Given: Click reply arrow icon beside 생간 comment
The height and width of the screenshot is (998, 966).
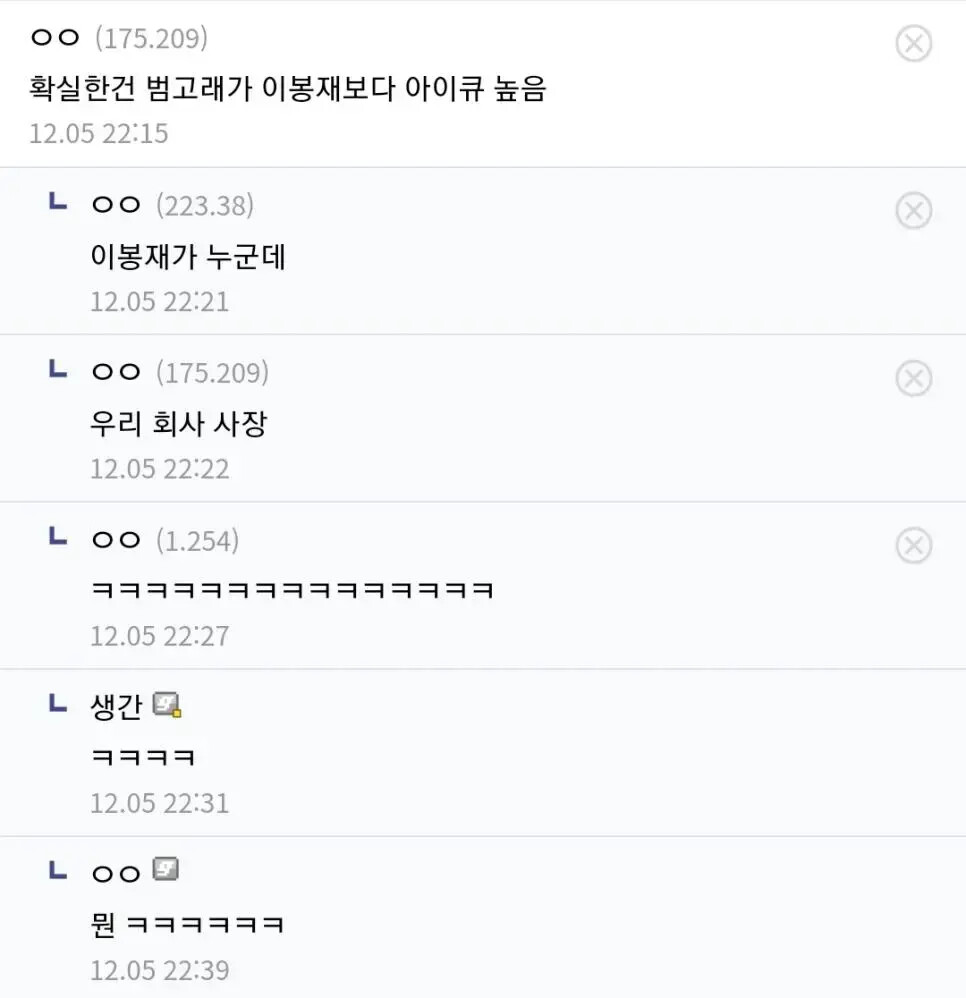Looking at the screenshot, I should (x=58, y=706).
